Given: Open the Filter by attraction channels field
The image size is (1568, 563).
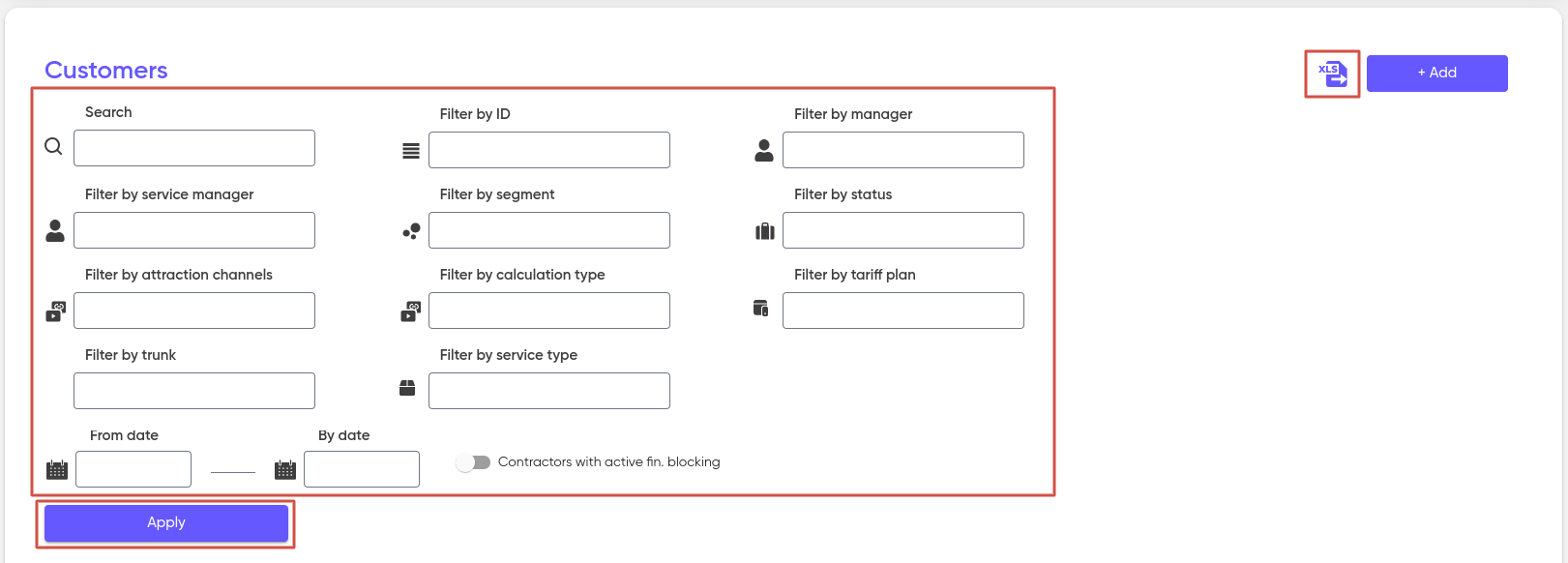Looking at the screenshot, I should [x=194, y=311].
